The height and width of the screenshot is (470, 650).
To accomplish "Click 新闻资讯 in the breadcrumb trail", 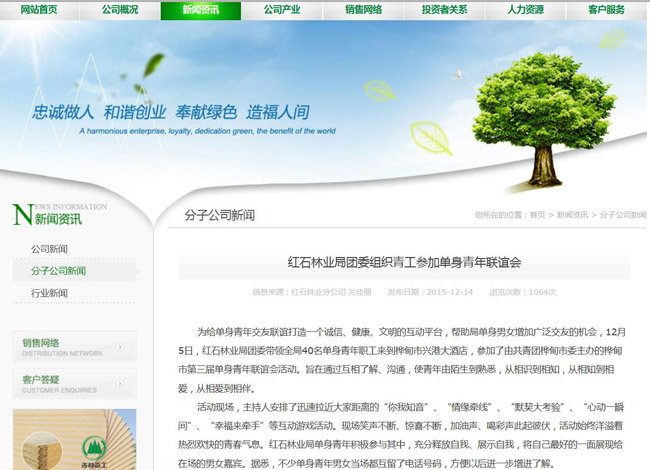I will pyautogui.click(x=573, y=215).
